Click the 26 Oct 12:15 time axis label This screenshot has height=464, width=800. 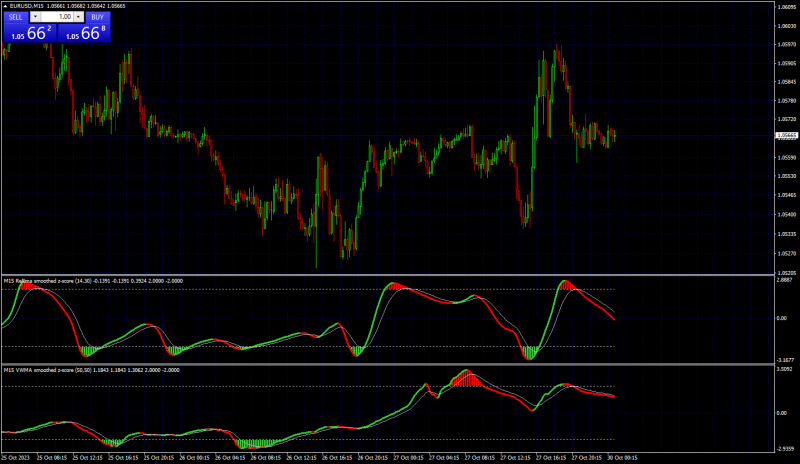(x=303, y=458)
